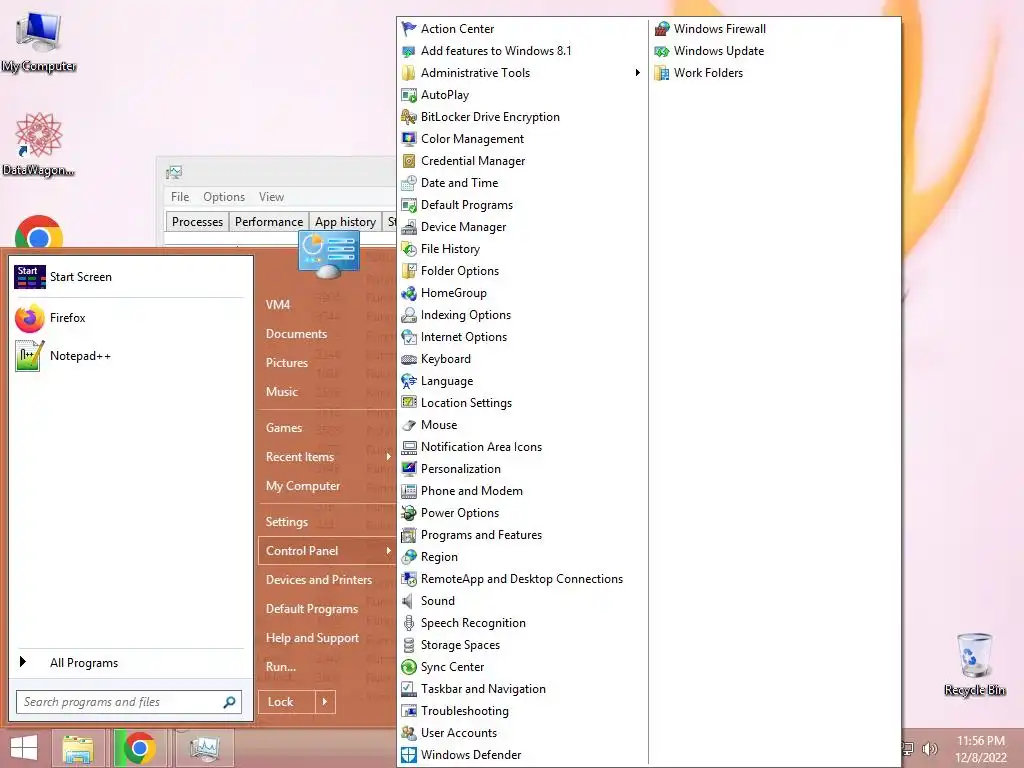1024x768 pixels.
Task: Click the Sound speaker icon
Action: click(x=409, y=601)
